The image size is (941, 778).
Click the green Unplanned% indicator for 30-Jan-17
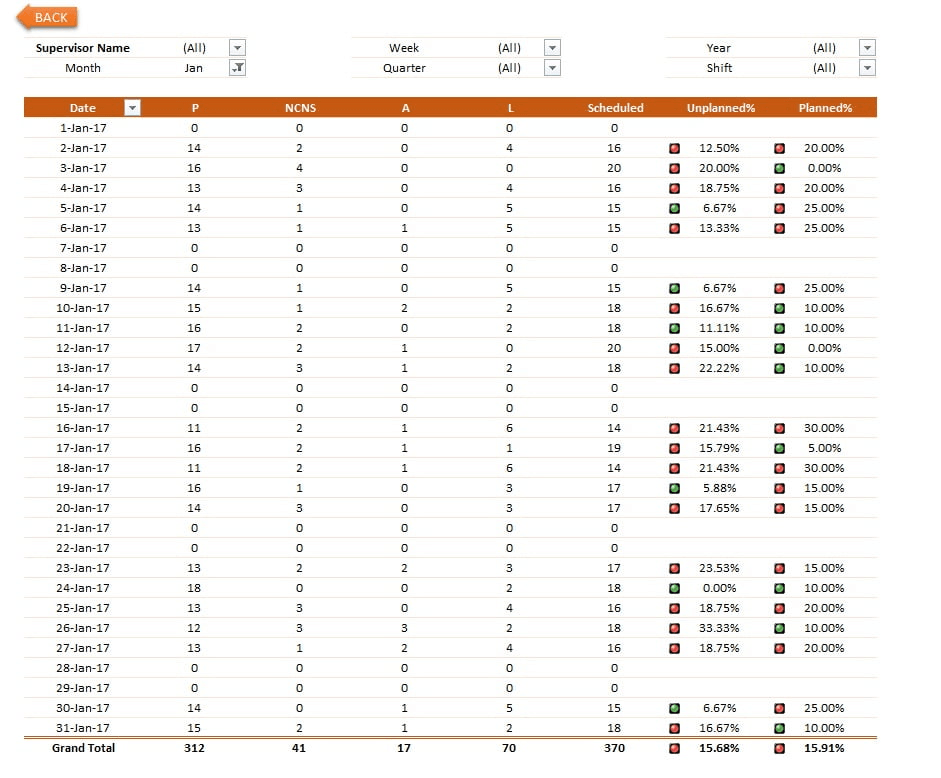coord(675,708)
